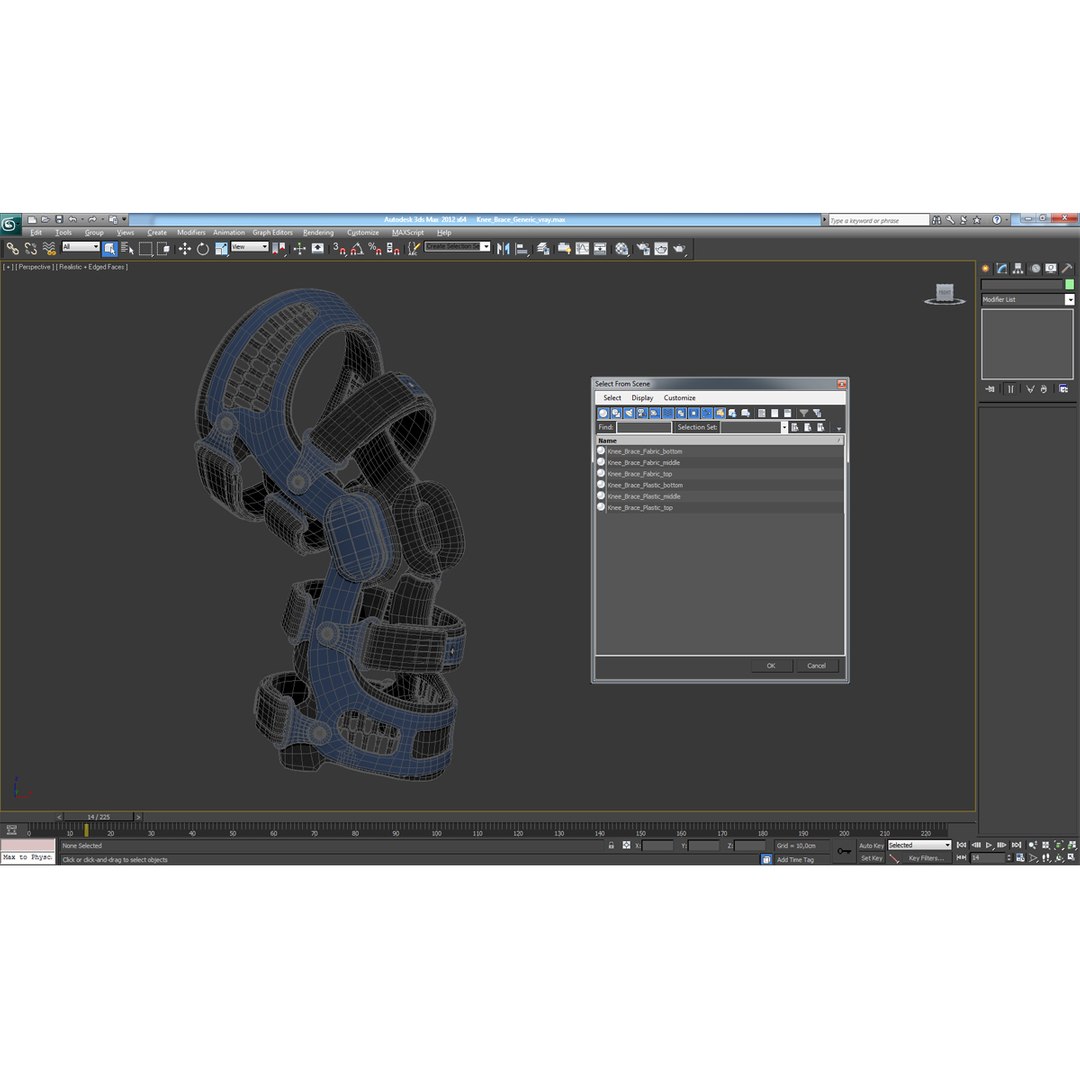Viewport: 1080px width, 1080px height.
Task: Activate the Bind to Space Warp tool
Action: click(49, 249)
